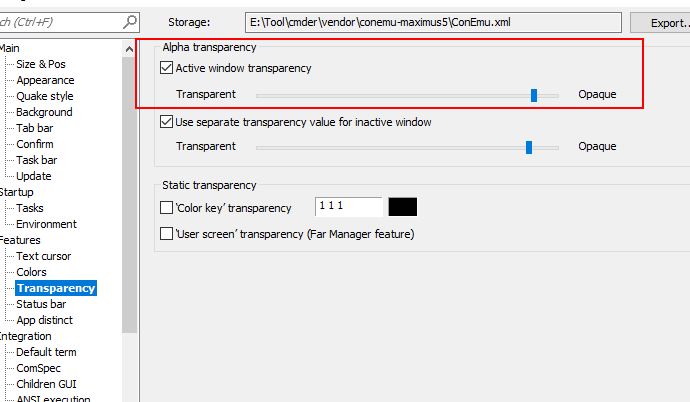690x402 pixels.
Task: Open Status bar settings page
Action: 41,304
